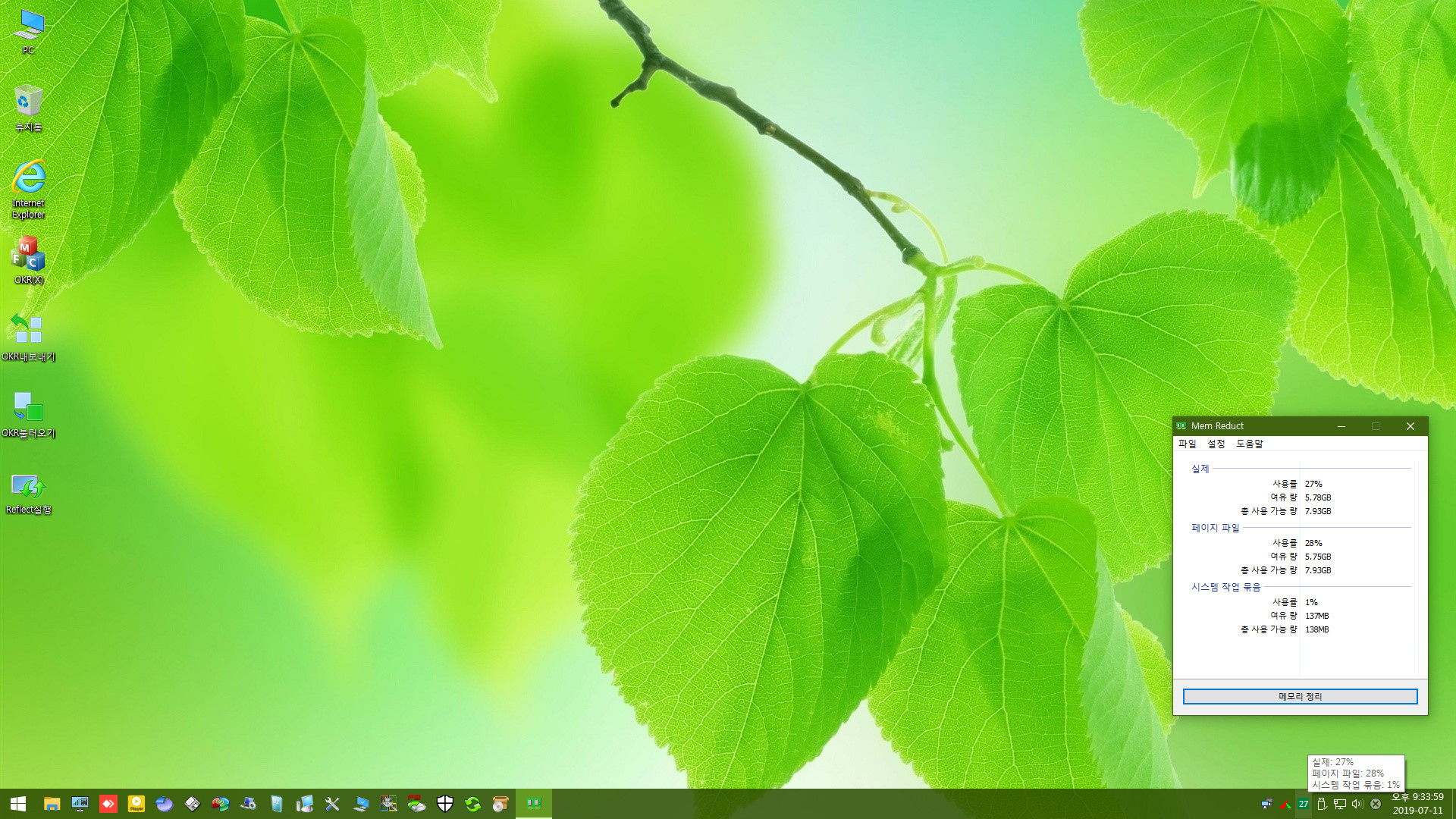Click the Mem Reduct title bar icon

point(1181,426)
